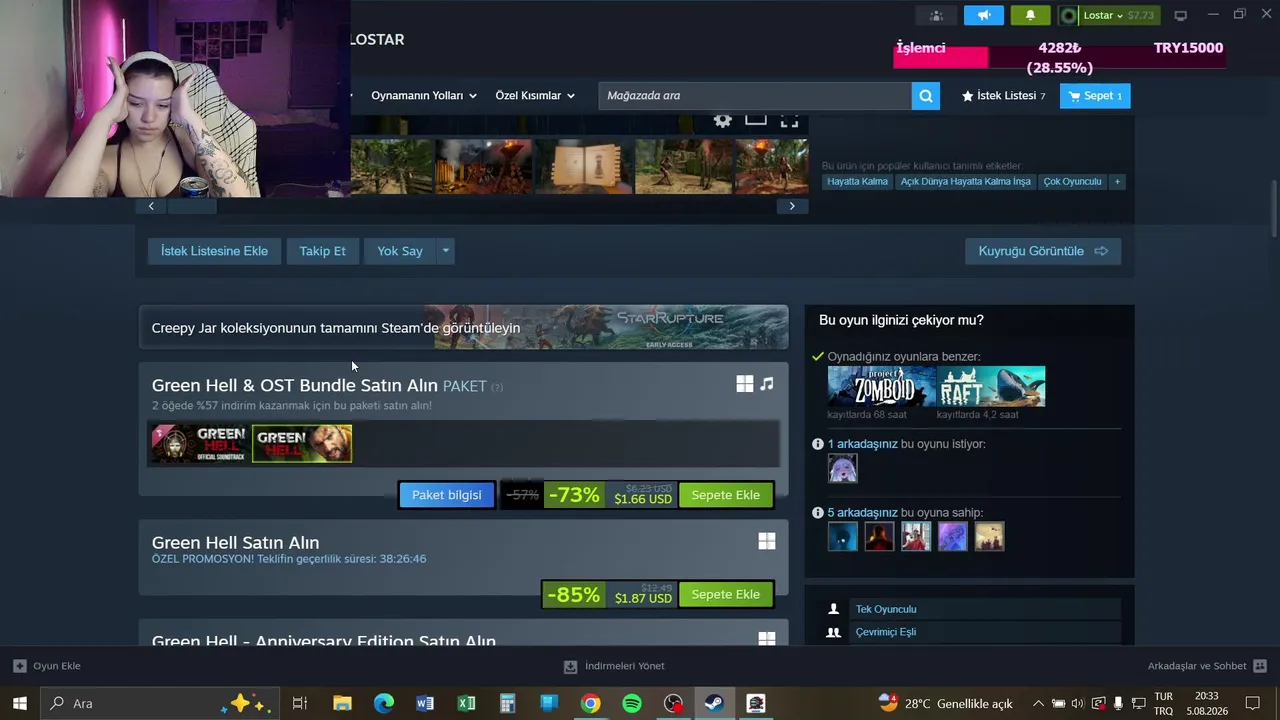Click the Çok Oyunculu tag

tap(1072, 182)
